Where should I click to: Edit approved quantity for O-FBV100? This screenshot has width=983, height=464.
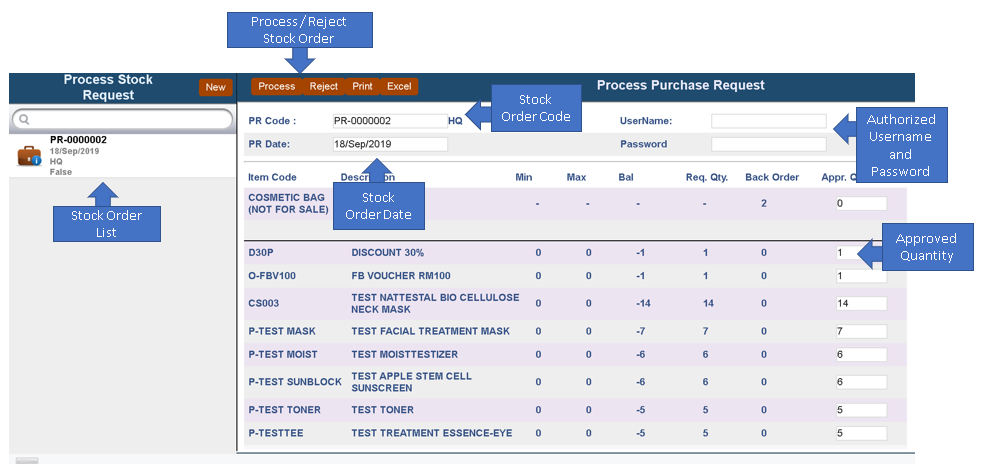(861, 276)
